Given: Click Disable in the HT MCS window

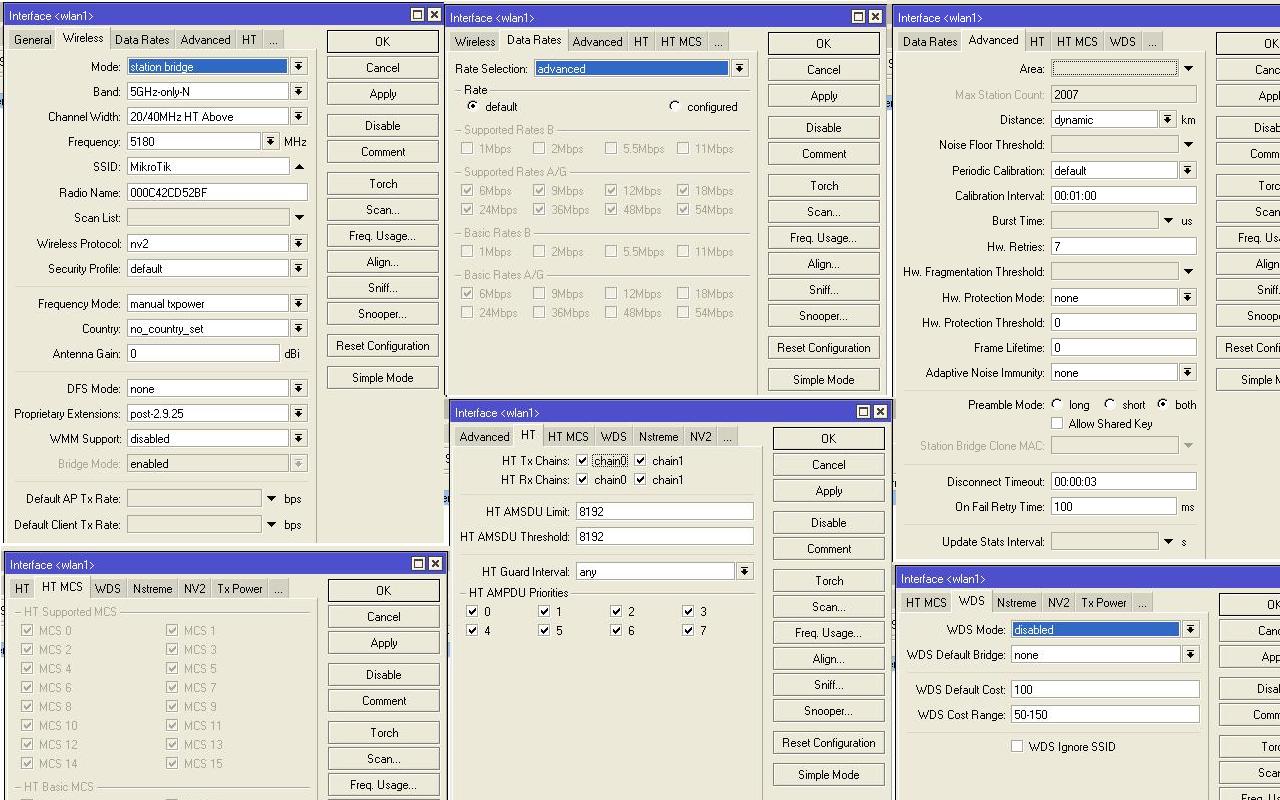Looking at the screenshot, I should [x=384, y=675].
